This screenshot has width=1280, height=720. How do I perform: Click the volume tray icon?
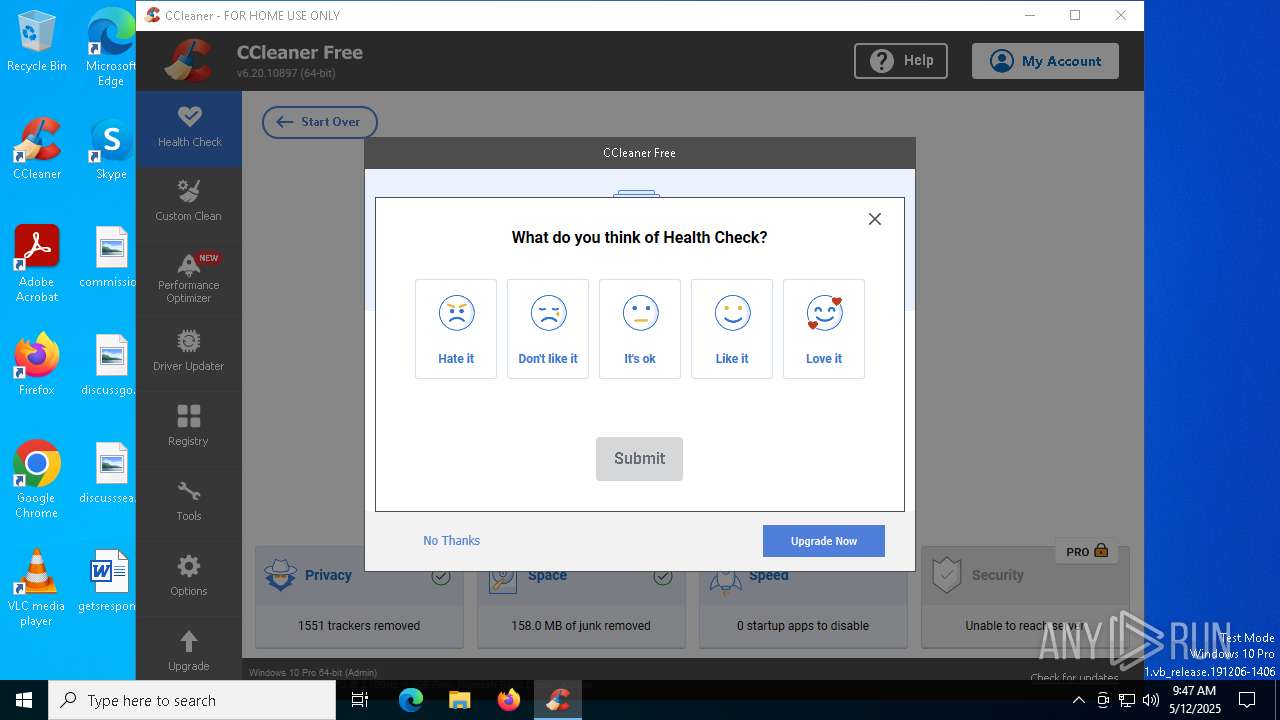tap(1150, 700)
